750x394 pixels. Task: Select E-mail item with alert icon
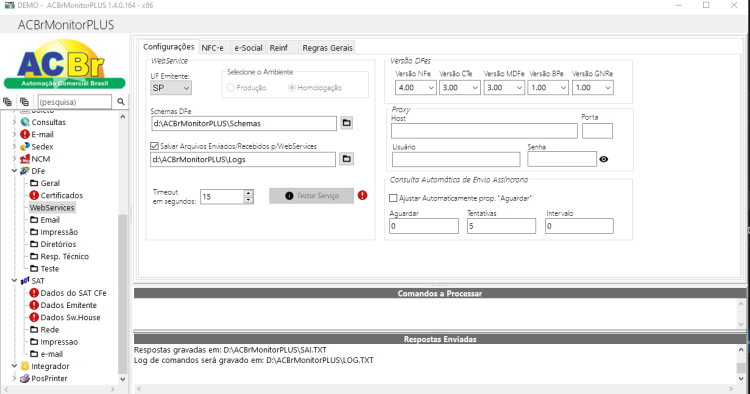click(x=37, y=134)
